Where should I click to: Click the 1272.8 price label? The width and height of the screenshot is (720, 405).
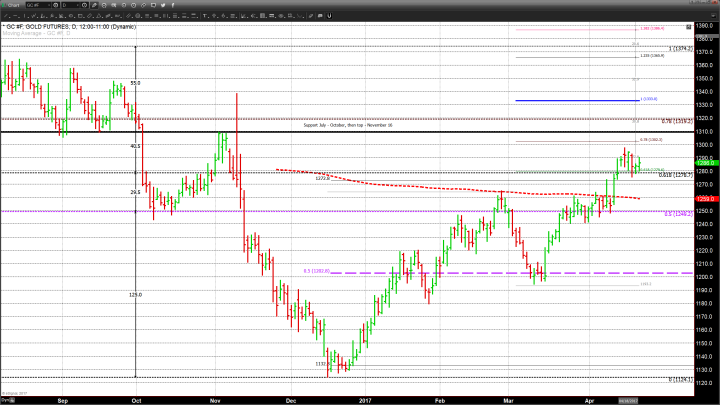(322, 178)
